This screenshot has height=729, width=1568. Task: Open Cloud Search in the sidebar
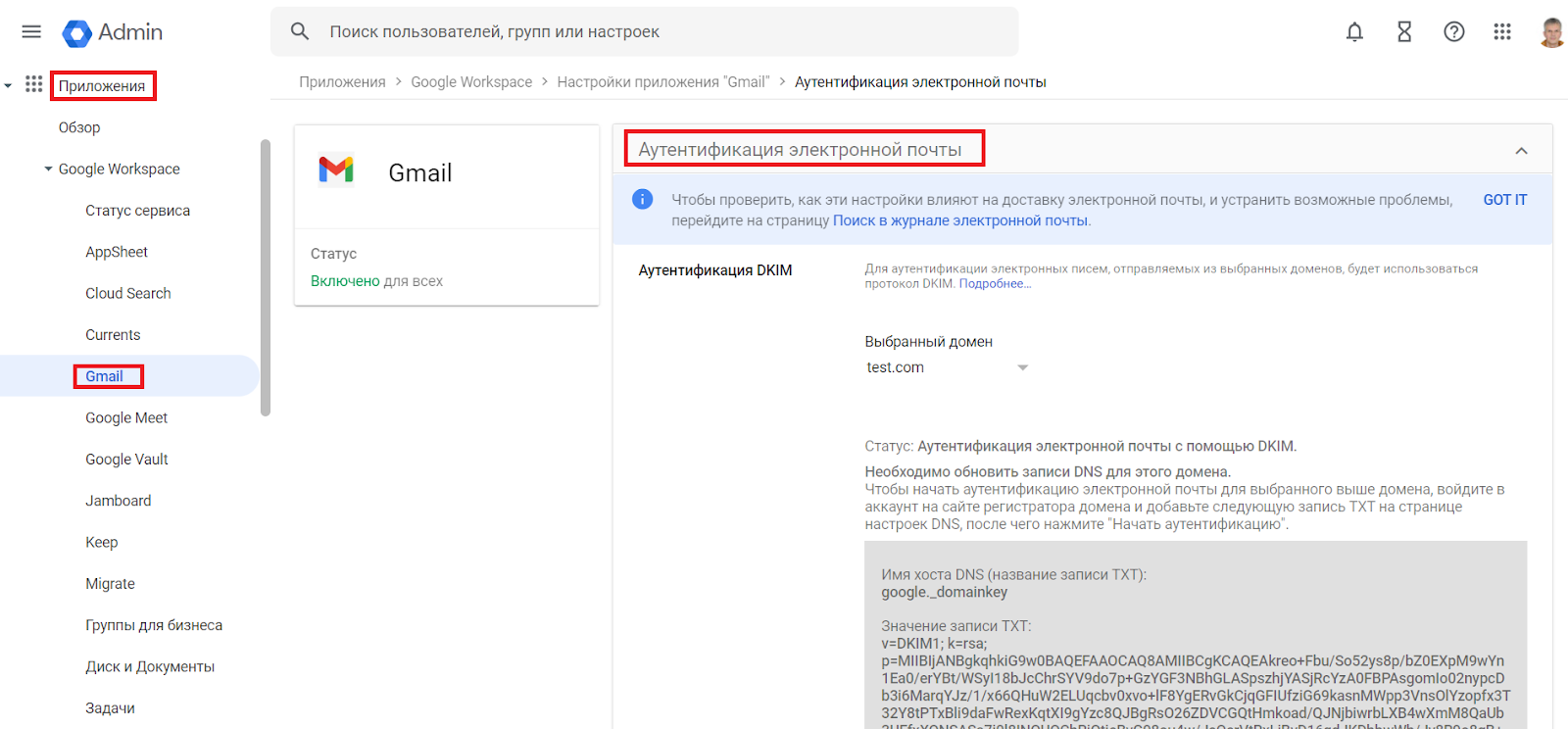[x=128, y=293]
